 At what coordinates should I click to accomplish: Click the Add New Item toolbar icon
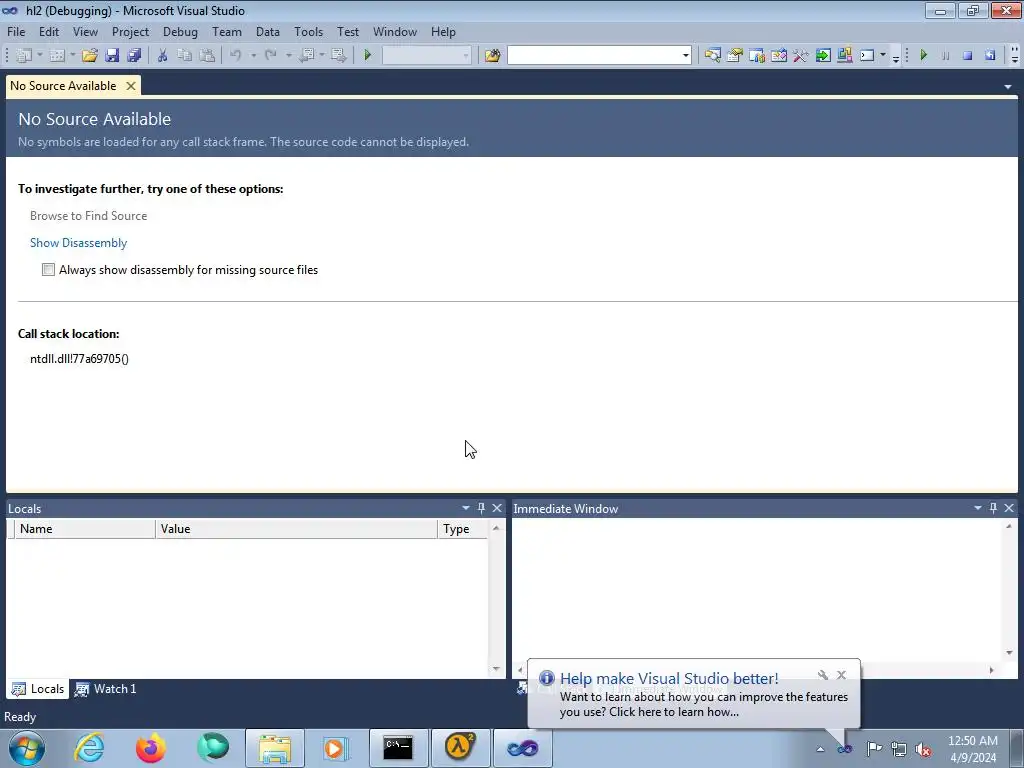point(57,56)
